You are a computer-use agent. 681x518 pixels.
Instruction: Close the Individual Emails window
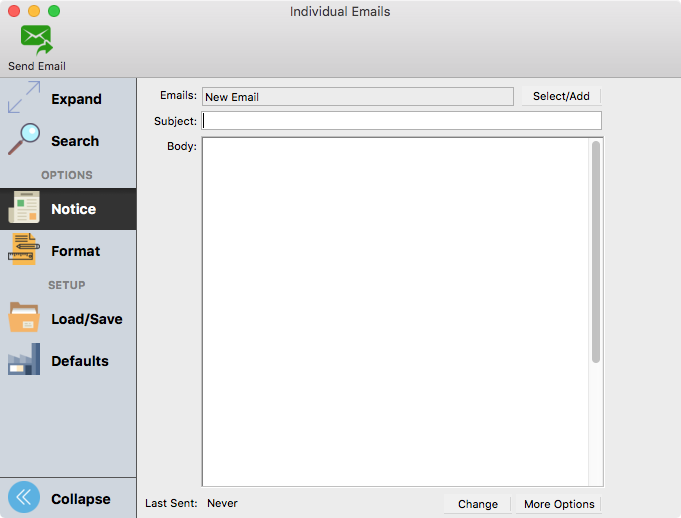14,11
